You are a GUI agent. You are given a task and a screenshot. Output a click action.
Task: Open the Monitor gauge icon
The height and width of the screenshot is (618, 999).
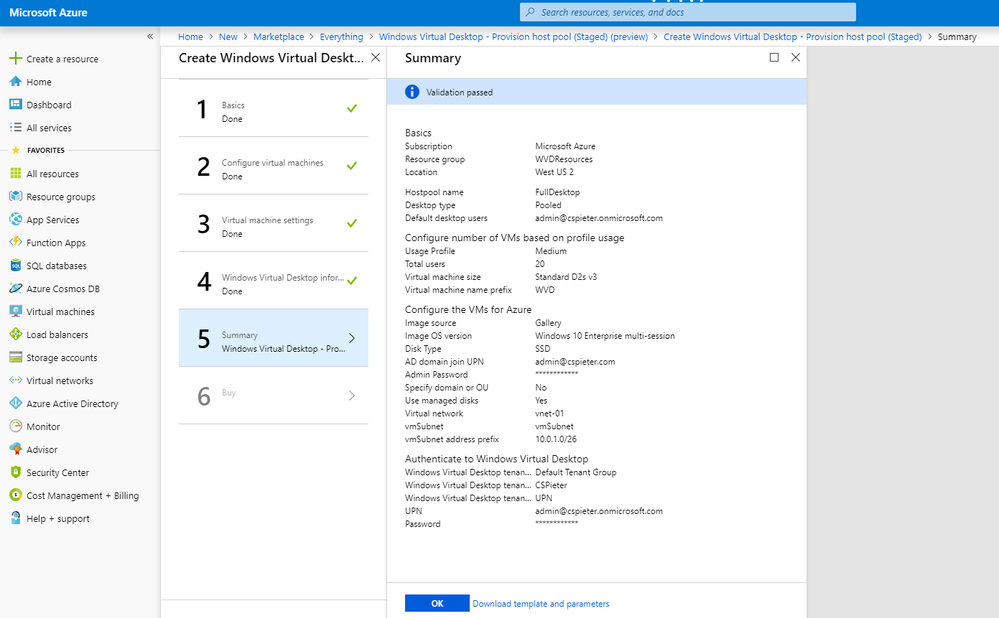[15, 426]
